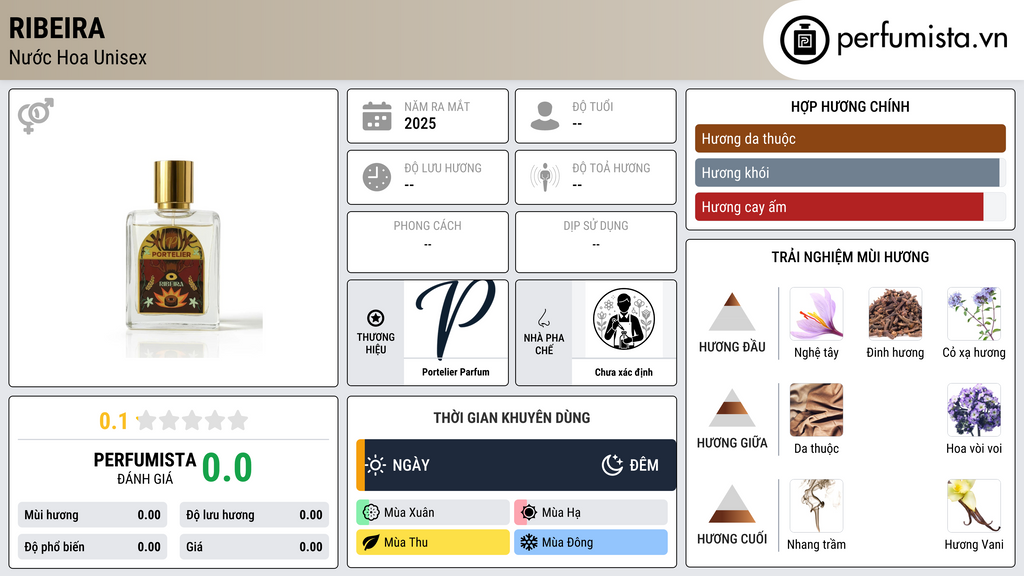Select the Hương khói accord bar
Image resolution: width=1024 pixels, height=576 pixels.
pos(850,173)
